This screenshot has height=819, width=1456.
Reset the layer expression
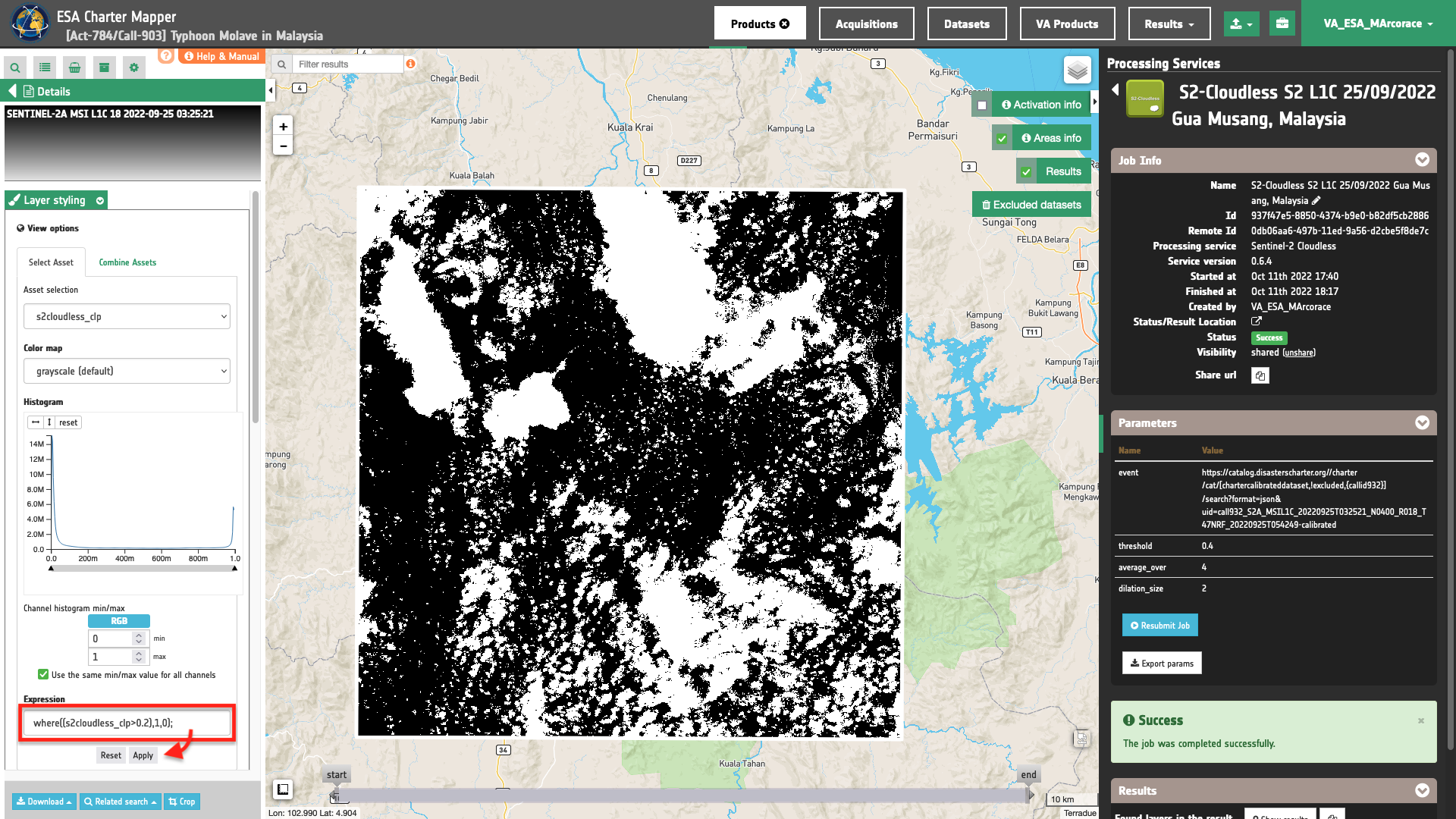pos(111,755)
